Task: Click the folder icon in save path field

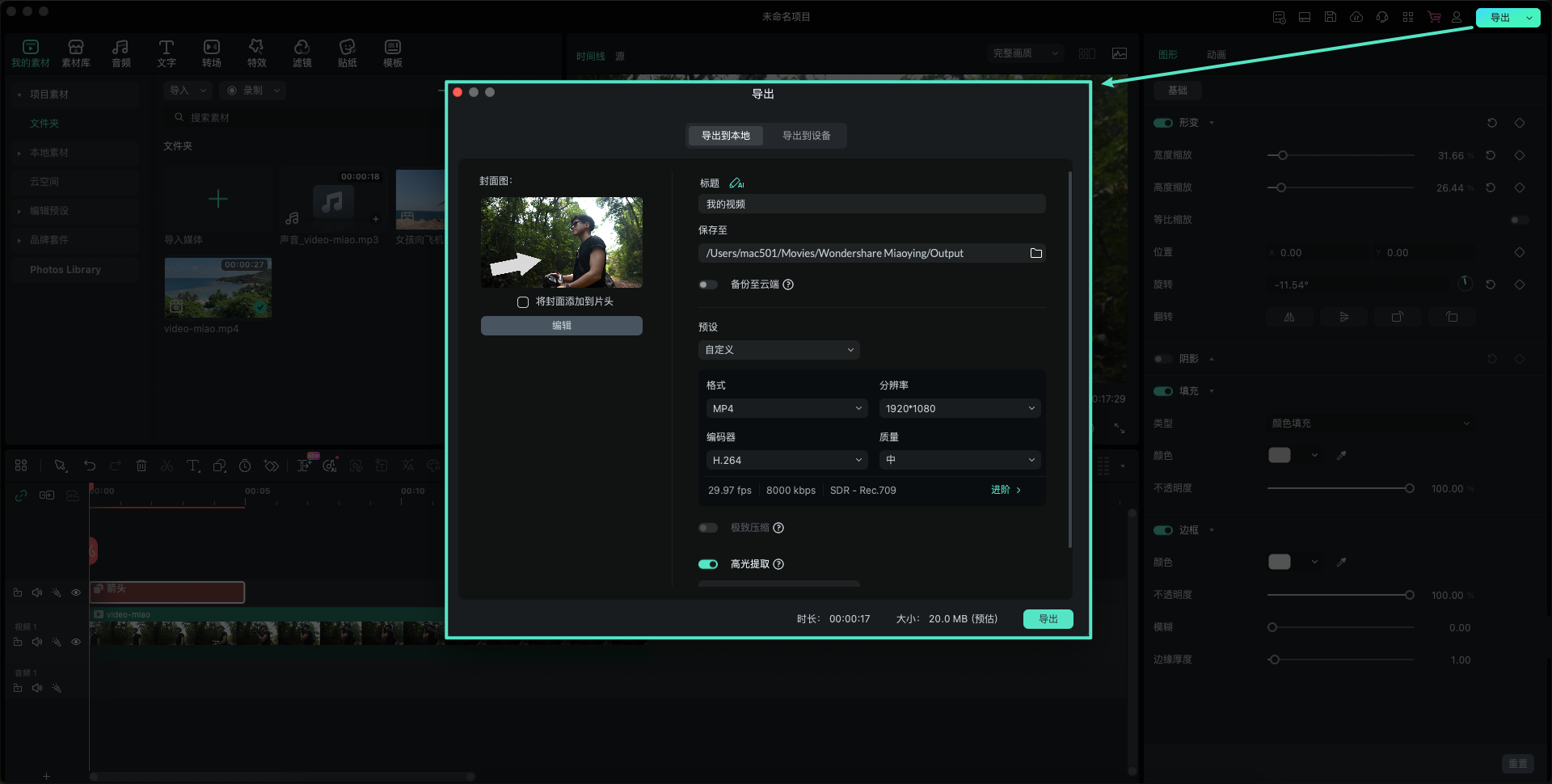Action: coord(1035,254)
